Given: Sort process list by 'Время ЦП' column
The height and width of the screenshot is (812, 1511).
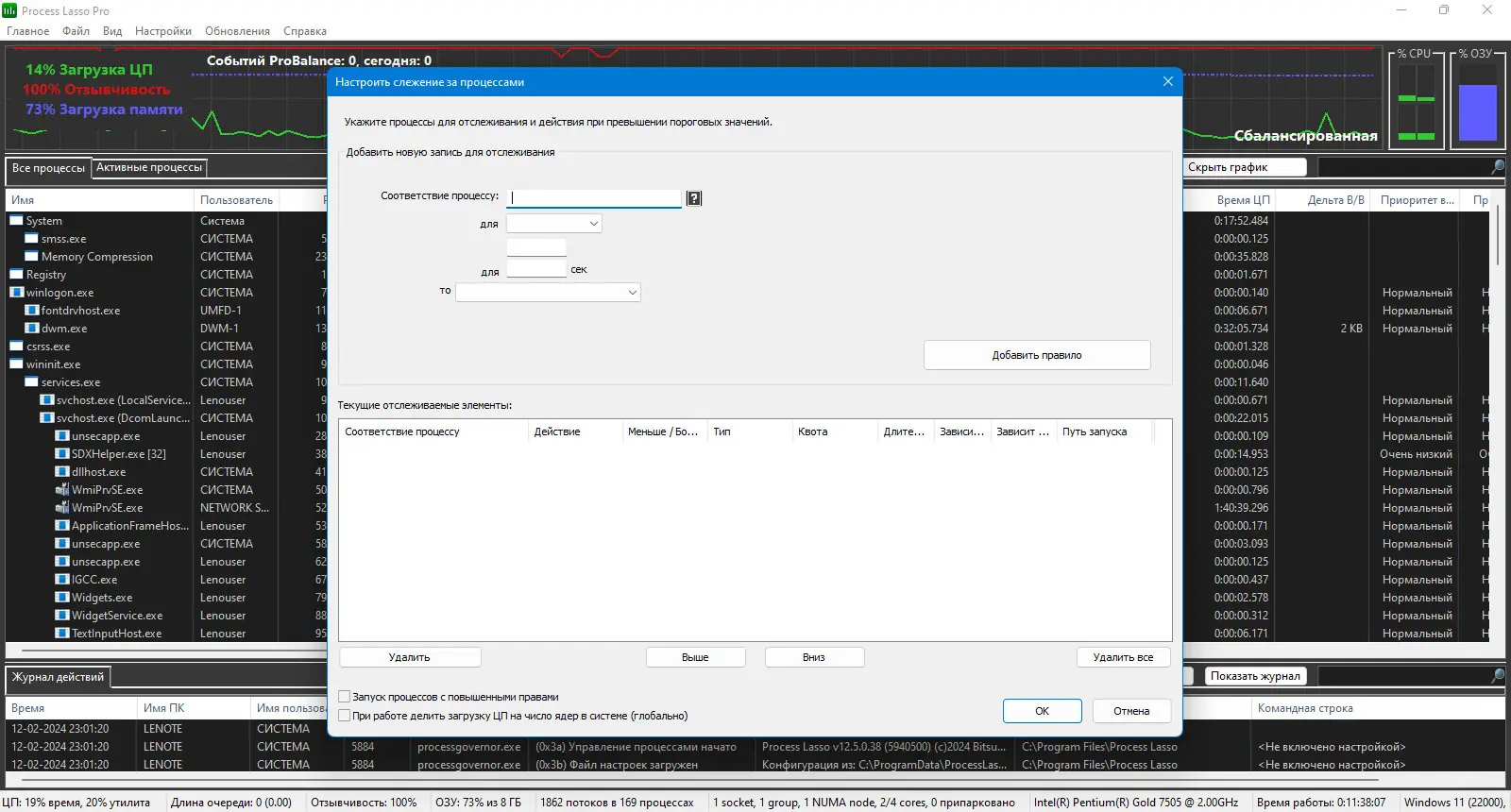Looking at the screenshot, I should click(x=1231, y=200).
